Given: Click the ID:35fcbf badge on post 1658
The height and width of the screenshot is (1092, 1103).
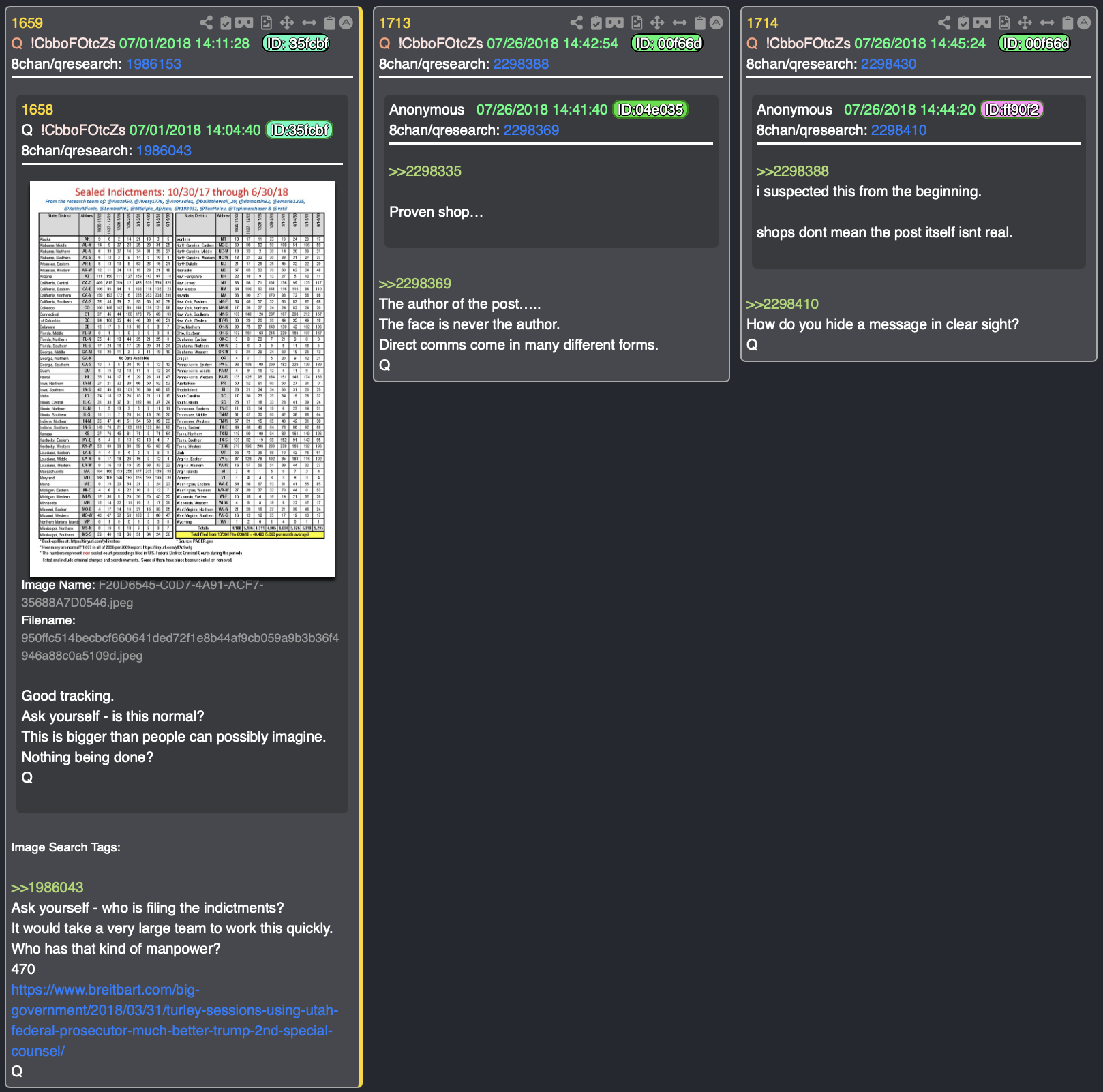Looking at the screenshot, I should pos(299,130).
